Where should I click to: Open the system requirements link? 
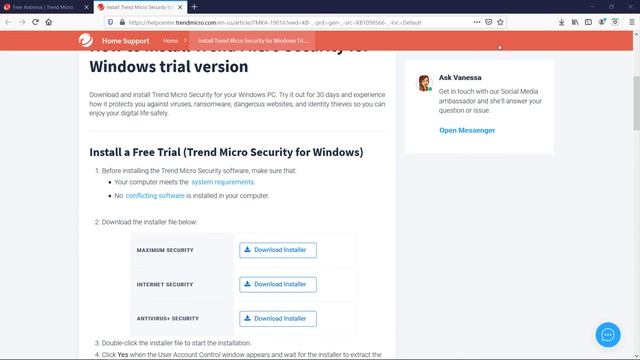pyautogui.click(x=222, y=182)
